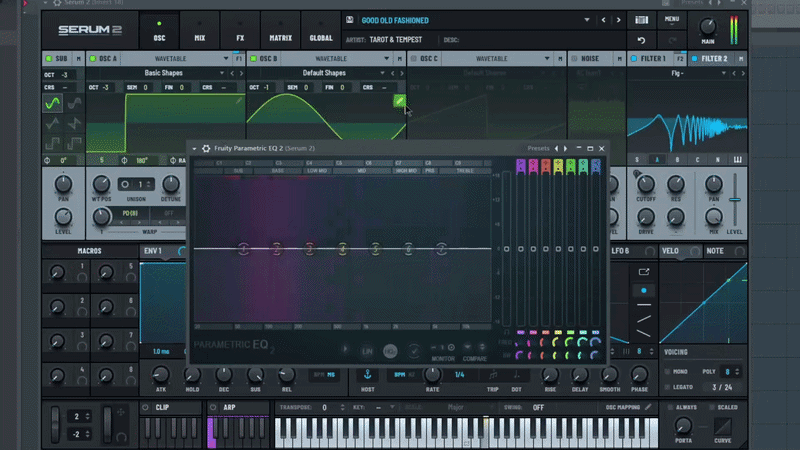Click the undo arrow in Serum header
Screen dimensions: 800x450
click(641, 40)
